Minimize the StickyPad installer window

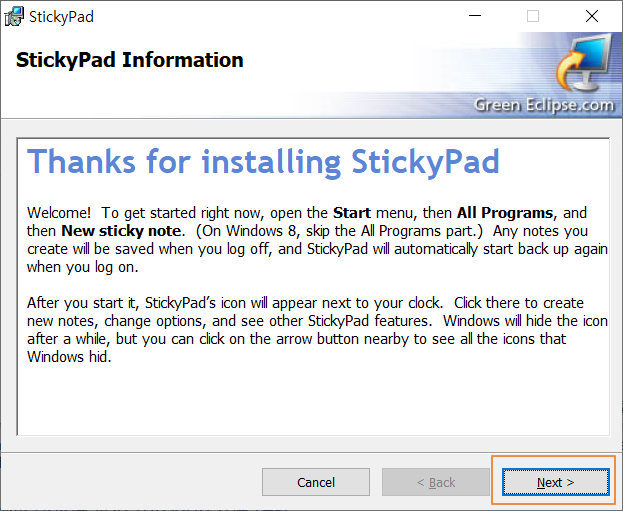point(475,16)
